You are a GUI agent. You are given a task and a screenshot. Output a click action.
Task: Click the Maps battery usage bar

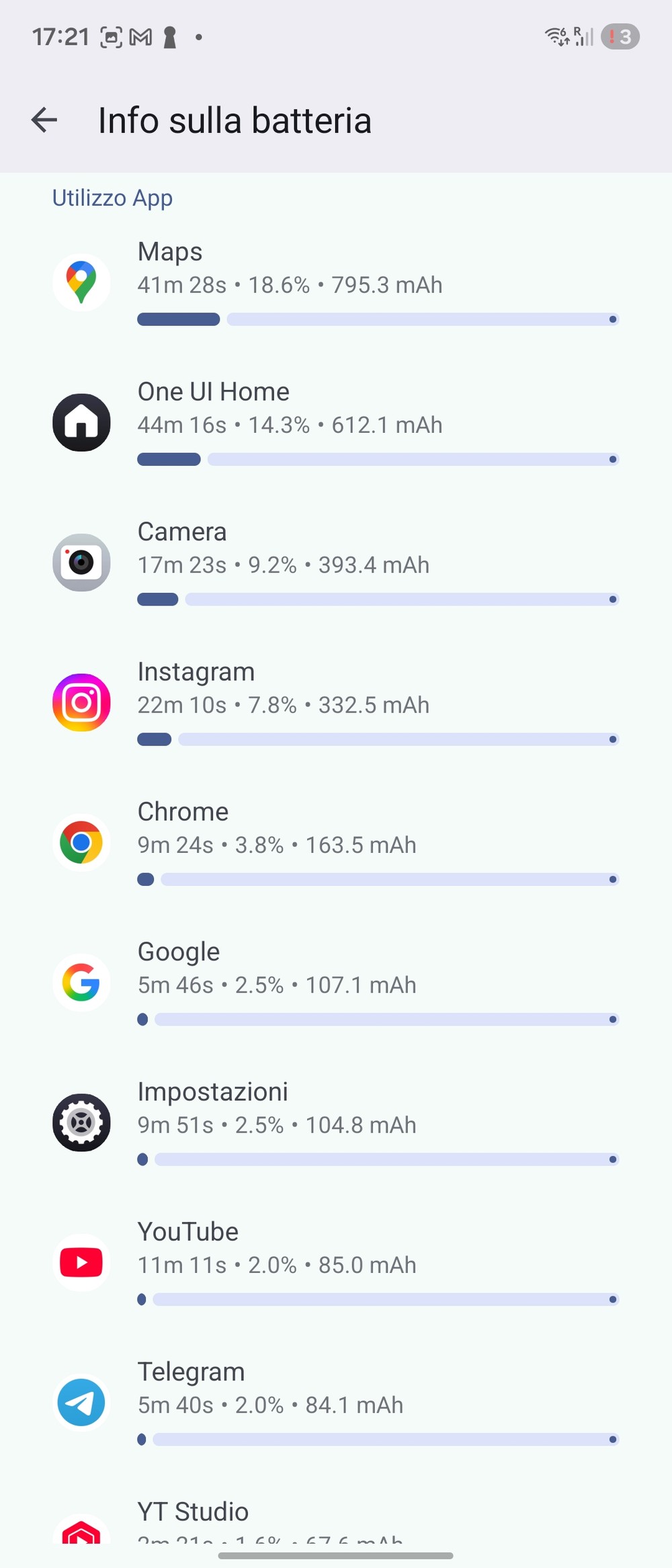(x=378, y=319)
